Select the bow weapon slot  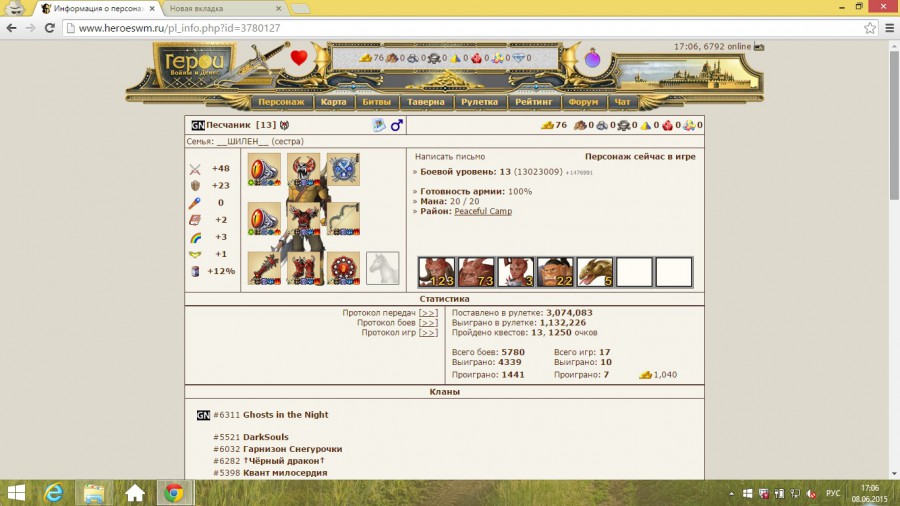point(343,219)
